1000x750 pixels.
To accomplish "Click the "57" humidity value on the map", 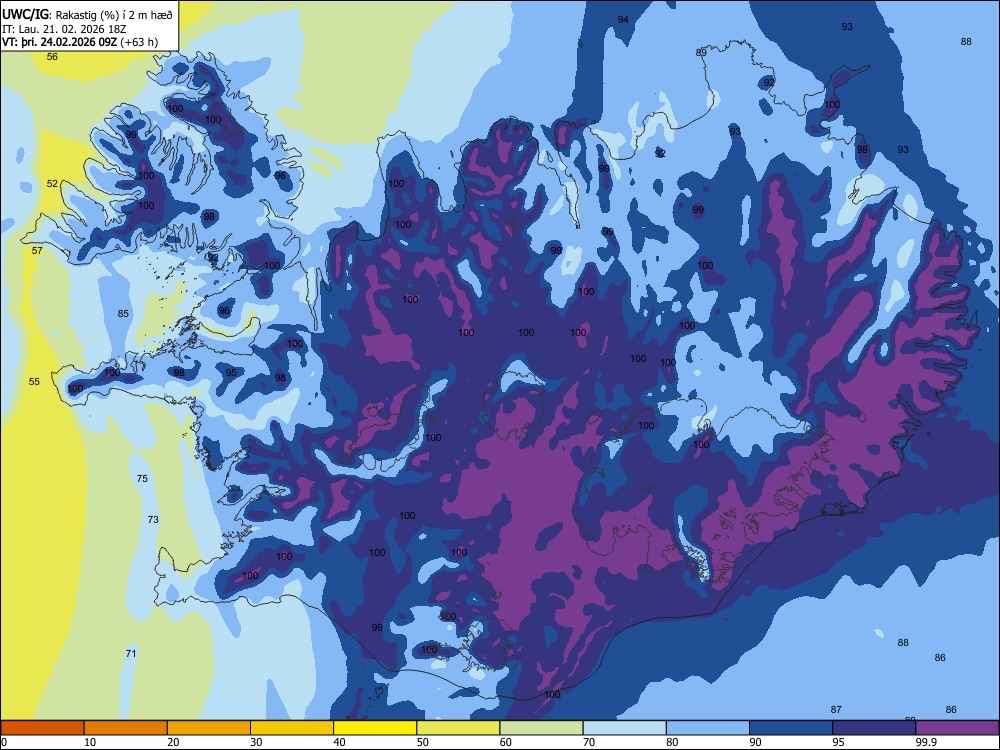I will [x=37, y=251].
